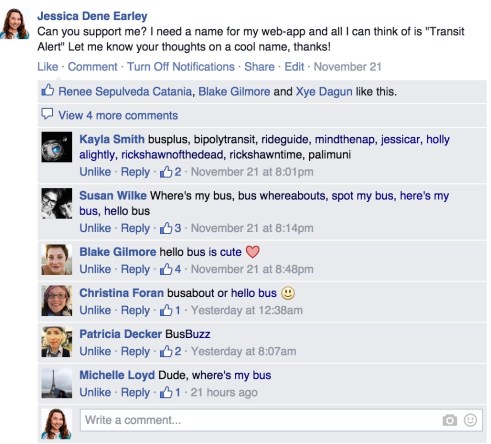Click Share under Jessica's post

259,67
